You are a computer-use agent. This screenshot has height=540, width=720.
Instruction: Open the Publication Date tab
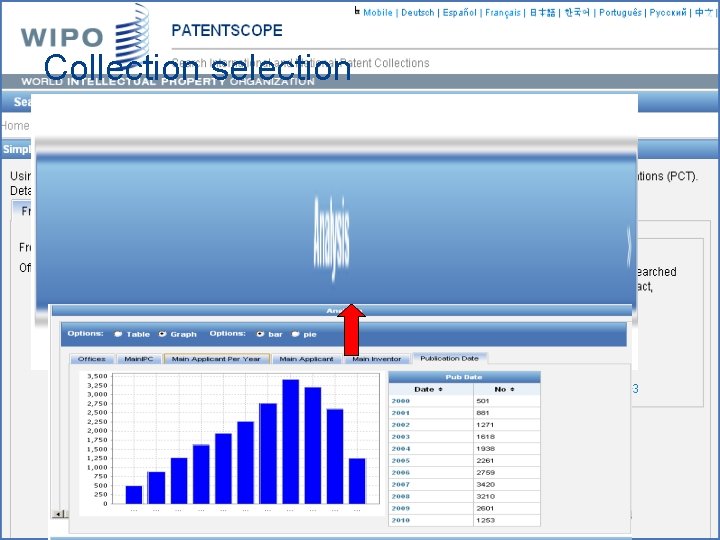tap(449, 358)
